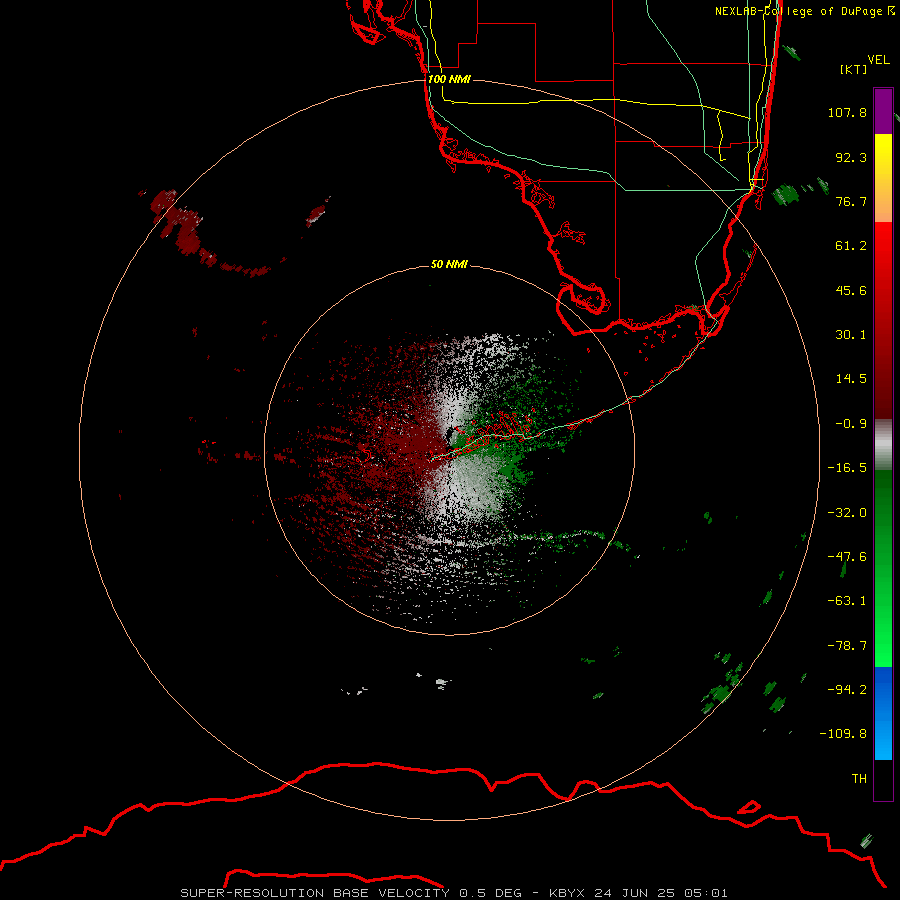This screenshot has height=900, width=900.
Task: Select the 30.1 legend value
Action: 851,335
